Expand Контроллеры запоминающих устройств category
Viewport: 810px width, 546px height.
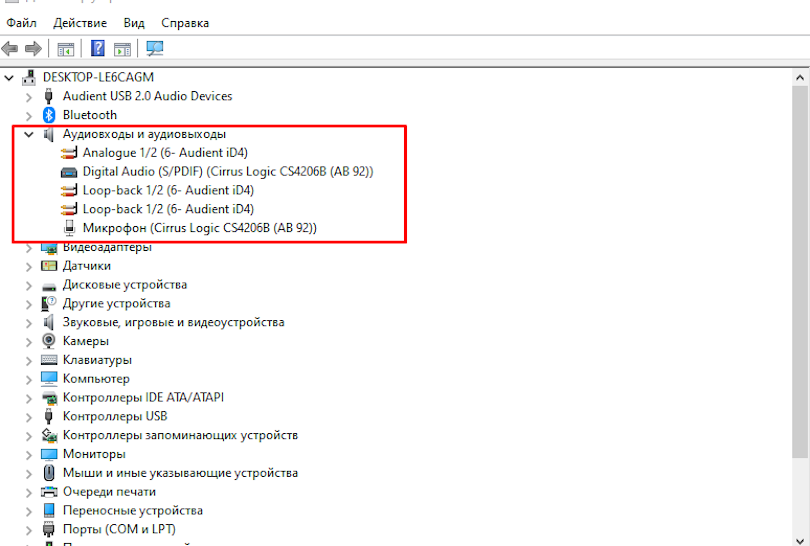pyautogui.click(x=29, y=436)
